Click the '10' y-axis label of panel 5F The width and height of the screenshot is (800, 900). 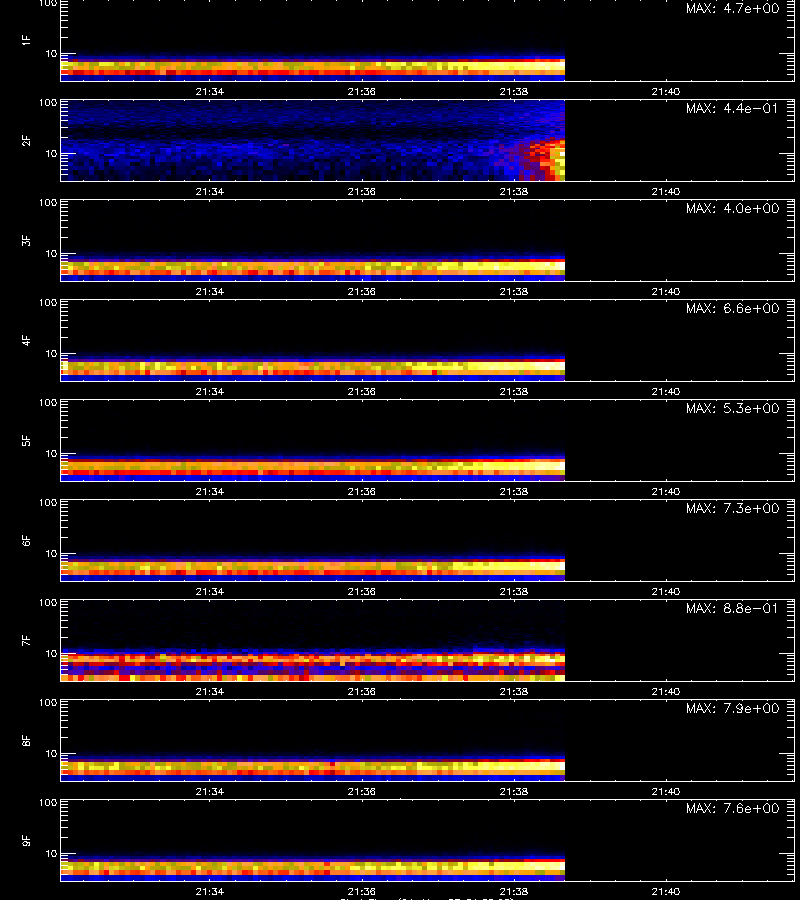pyautogui.click(x=51, y=453)
